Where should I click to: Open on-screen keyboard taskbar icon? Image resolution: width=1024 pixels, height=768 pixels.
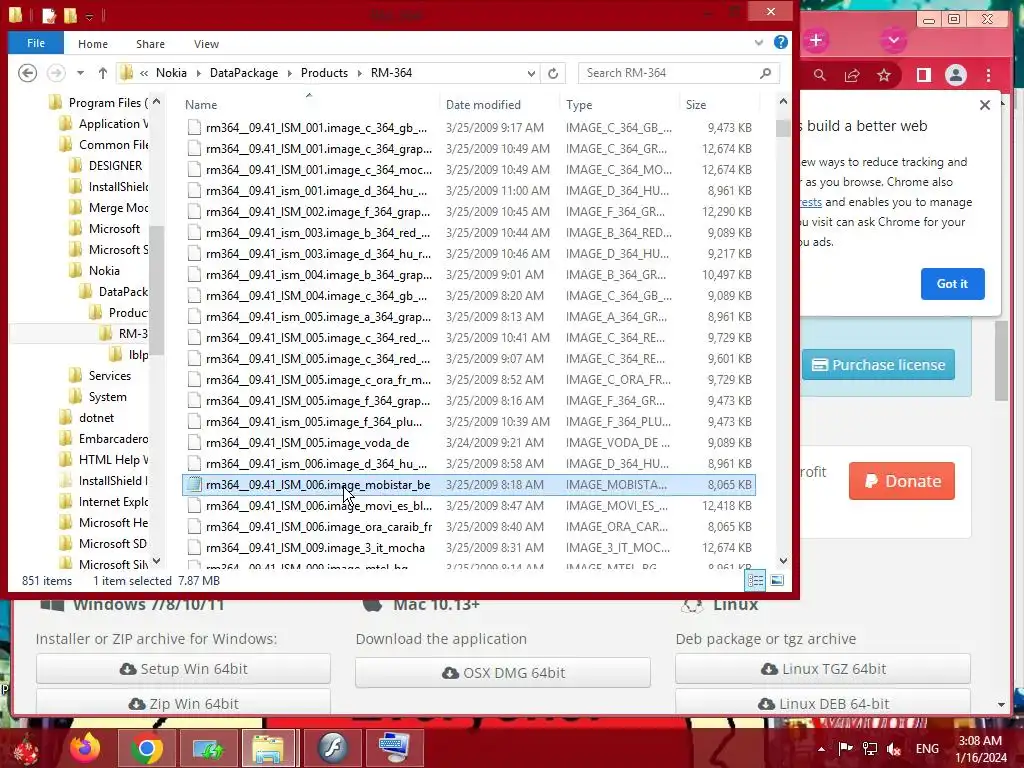pos(394,748)
